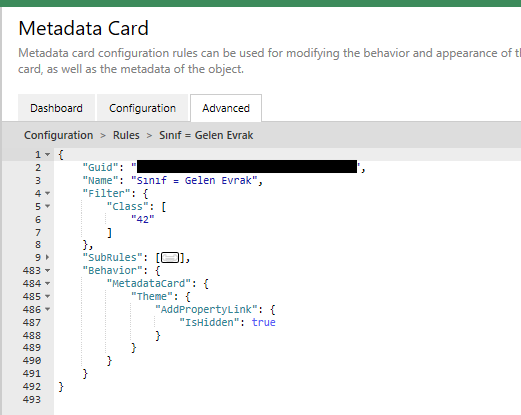Screen dimensions: 521x415
Task: Navigate to Rules breadcrumb
Action: [x=126, y=135]
